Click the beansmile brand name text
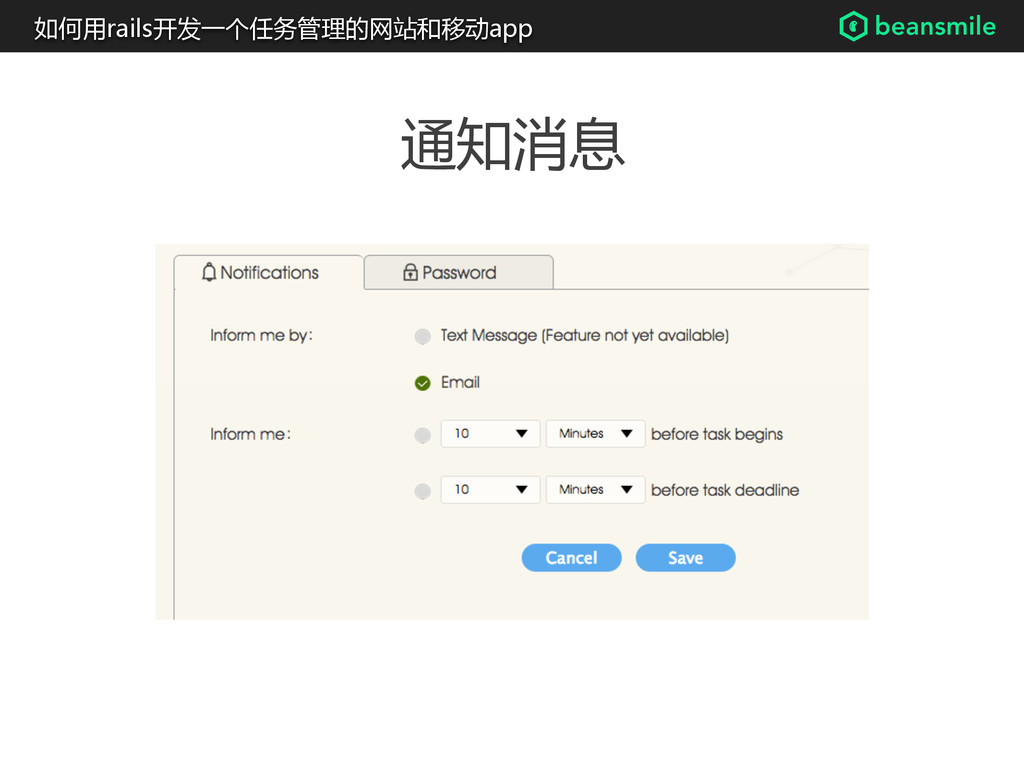Image resolution: width=1024 pixels, height=768 pixels. (935, 26)
